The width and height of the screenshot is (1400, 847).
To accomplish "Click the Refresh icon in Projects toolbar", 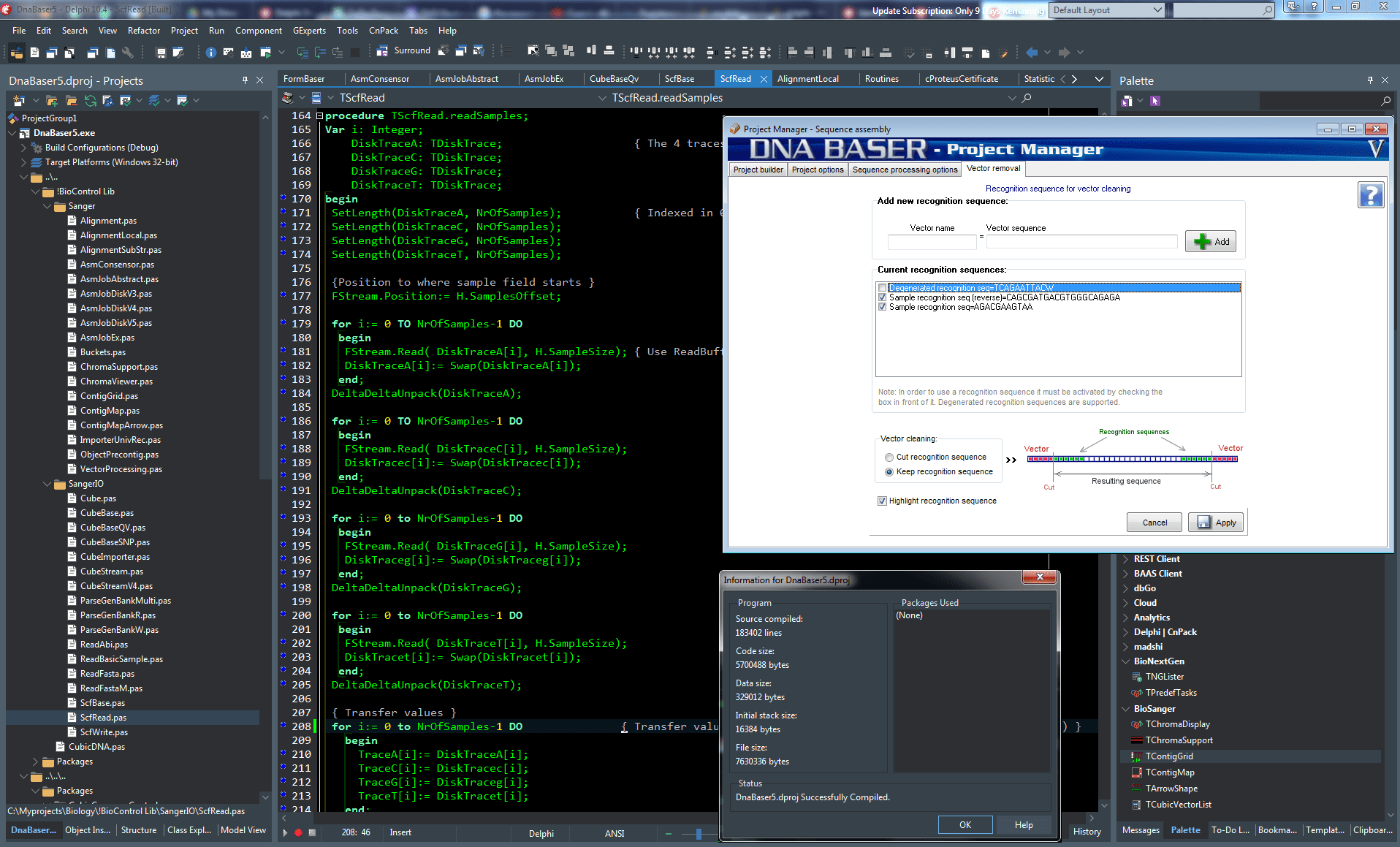I will (x=90, y=101).
